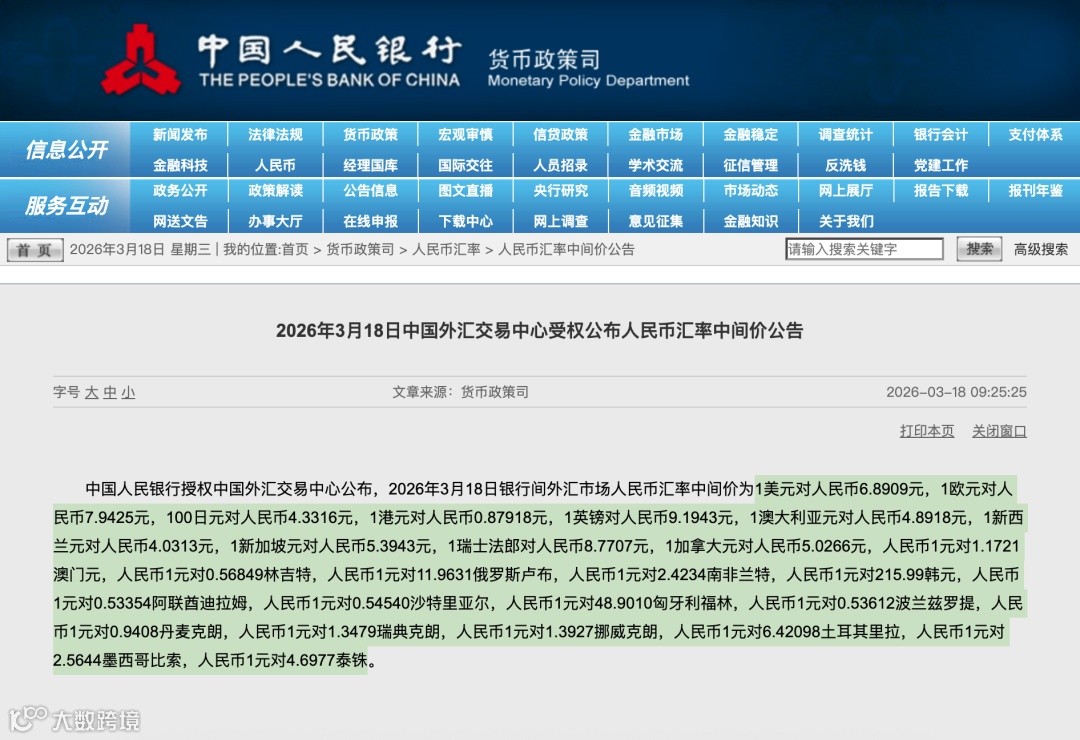This screenshot has width=1080, height=740.
Task: Click the 首页 home icon
Action: coord(33,250)
